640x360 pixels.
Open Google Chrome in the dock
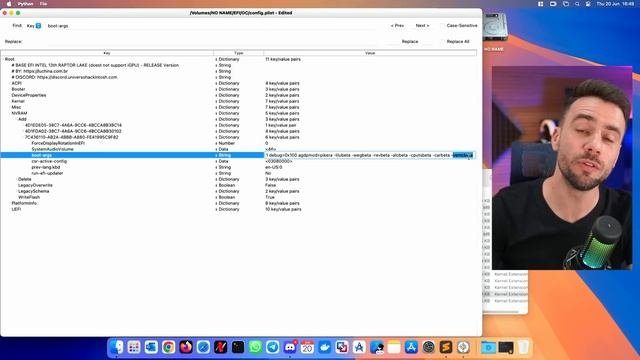click(169, 347)
